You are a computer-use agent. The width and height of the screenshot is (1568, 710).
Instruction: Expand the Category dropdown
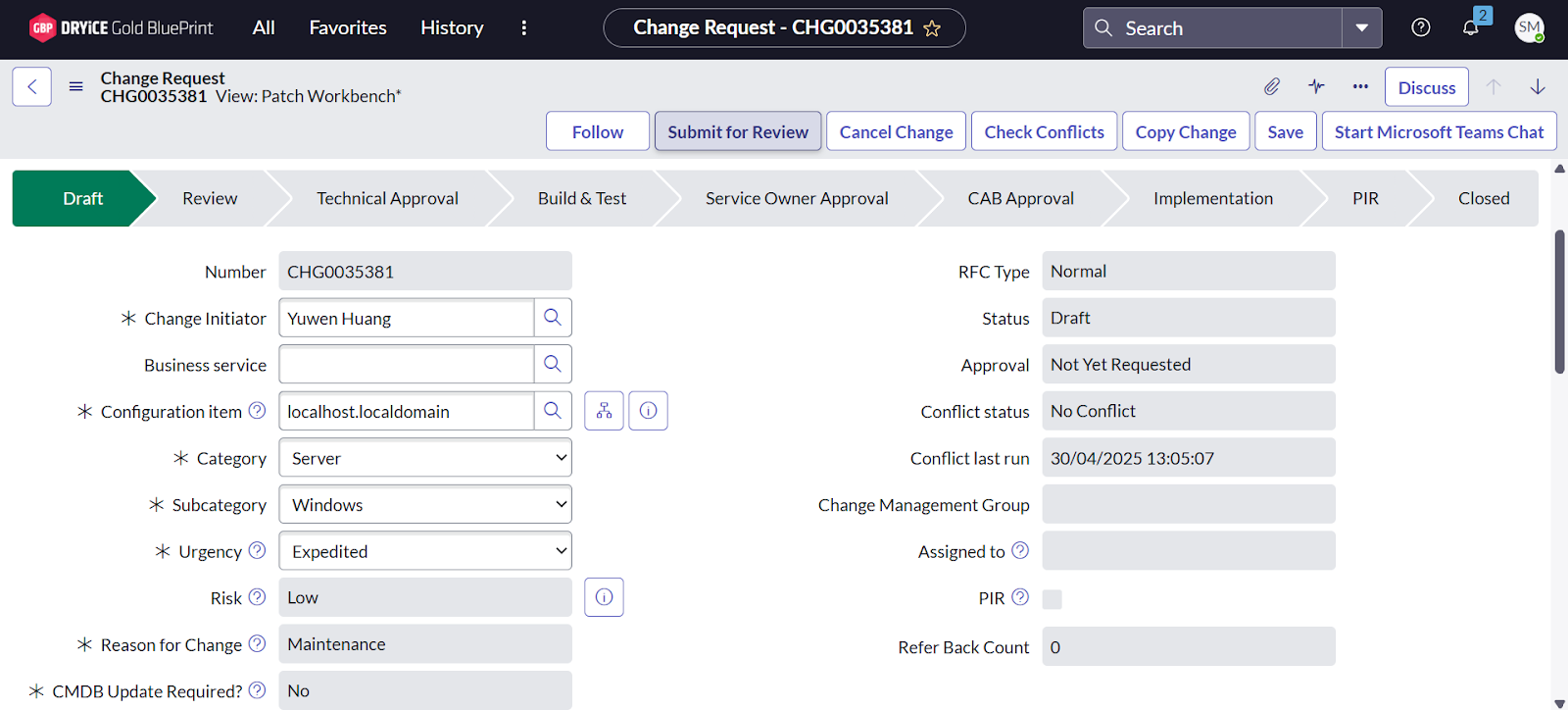coord(425,458)
